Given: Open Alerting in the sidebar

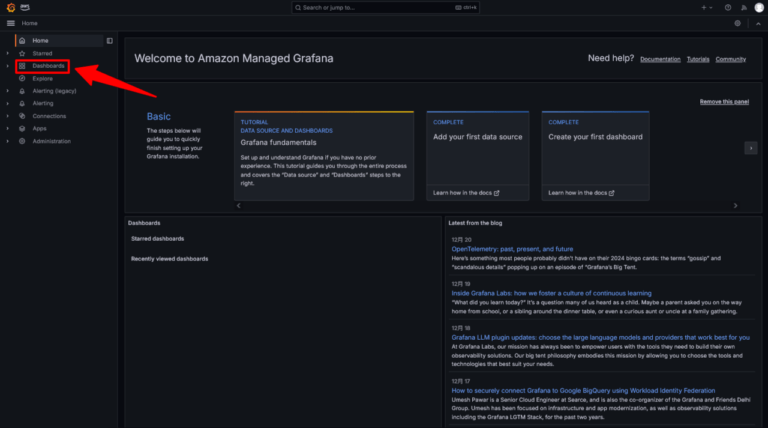Looking at the screenshot, I should 43,103.
